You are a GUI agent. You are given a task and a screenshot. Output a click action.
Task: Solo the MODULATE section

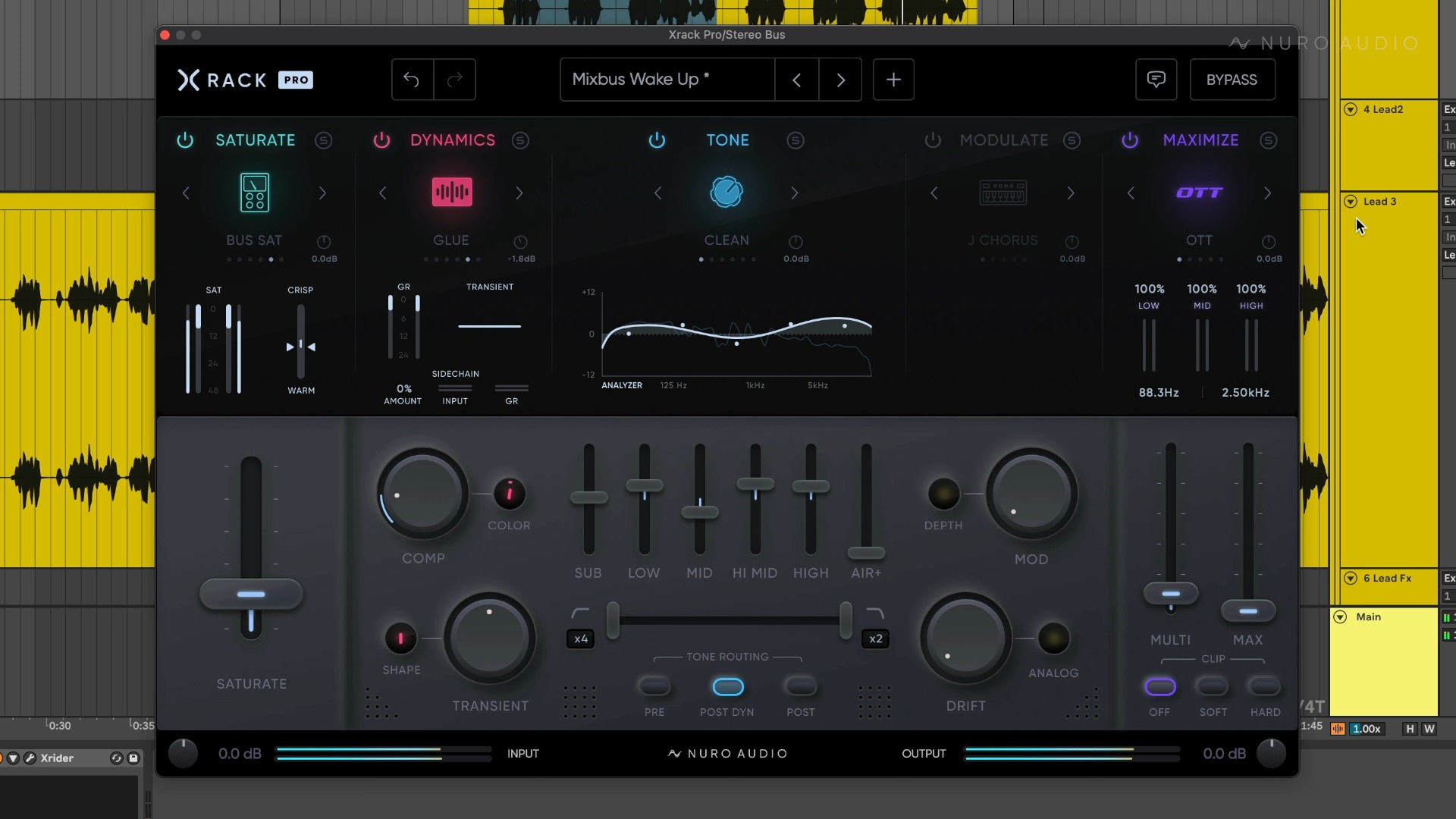(x=1072, y=140)
